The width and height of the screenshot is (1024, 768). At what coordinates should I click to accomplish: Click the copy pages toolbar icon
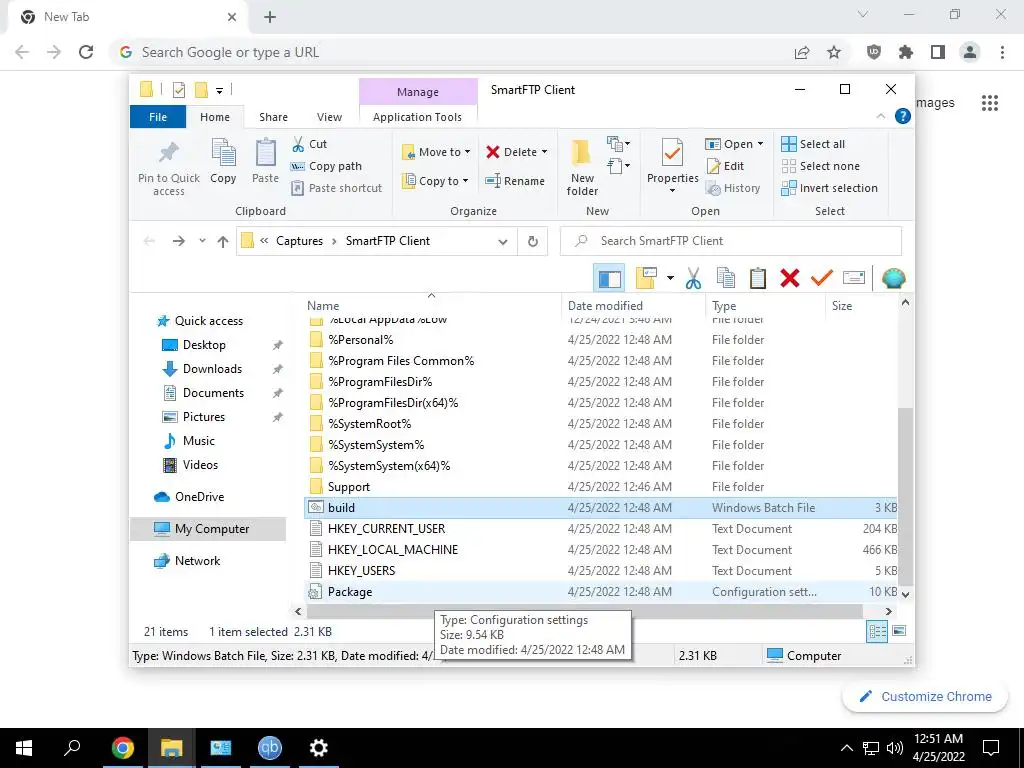coord(726,279)
